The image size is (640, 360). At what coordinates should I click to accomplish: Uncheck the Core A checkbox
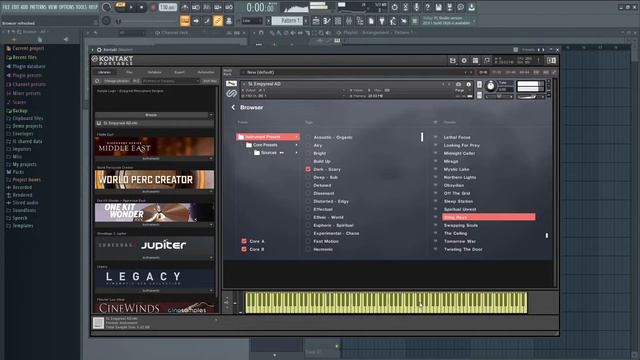tap(244, 241)
